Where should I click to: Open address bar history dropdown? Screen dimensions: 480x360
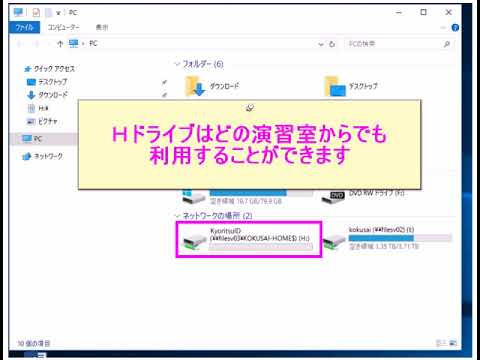click(x=321, y=44)
